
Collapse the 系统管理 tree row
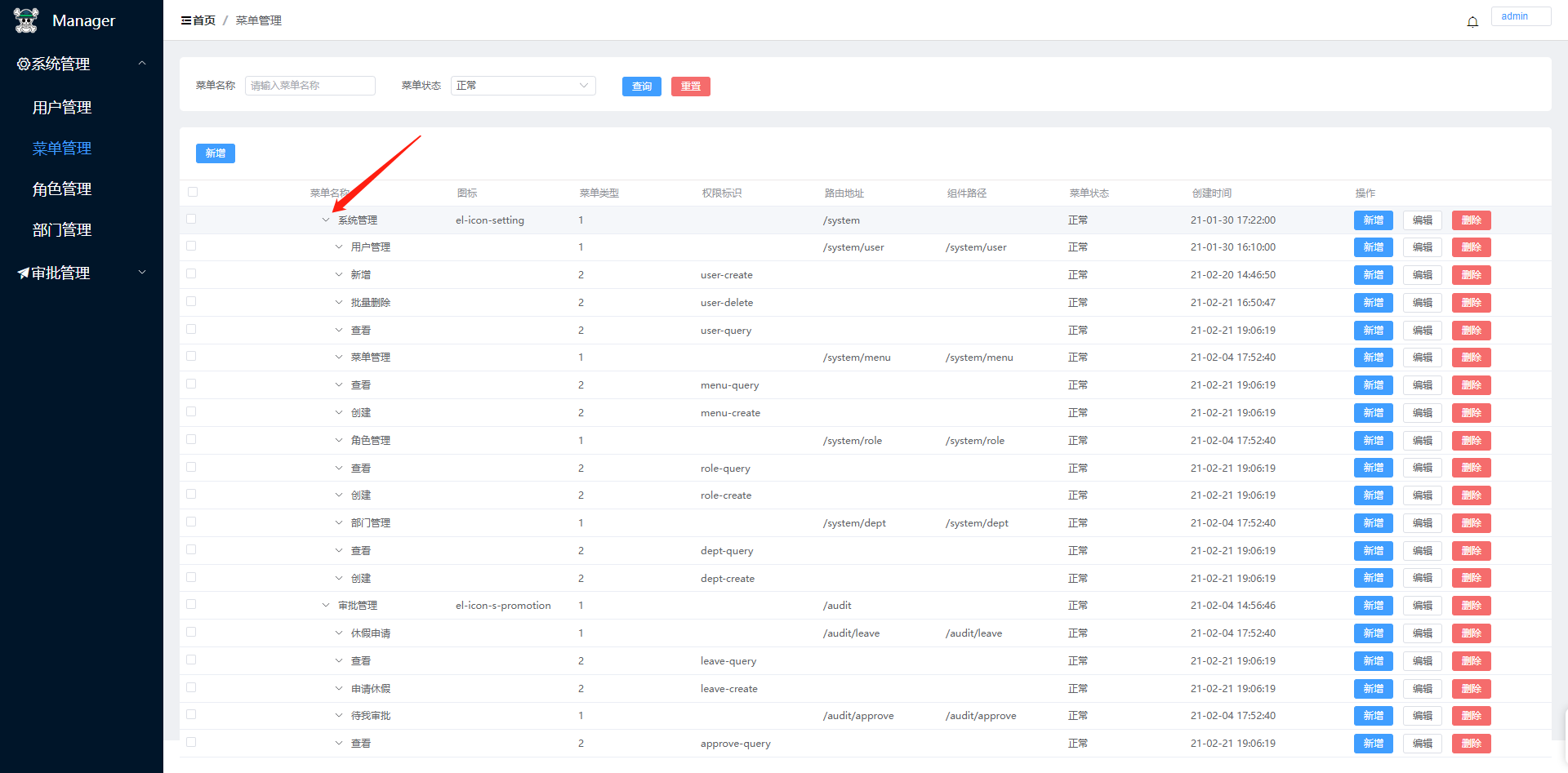326,220
